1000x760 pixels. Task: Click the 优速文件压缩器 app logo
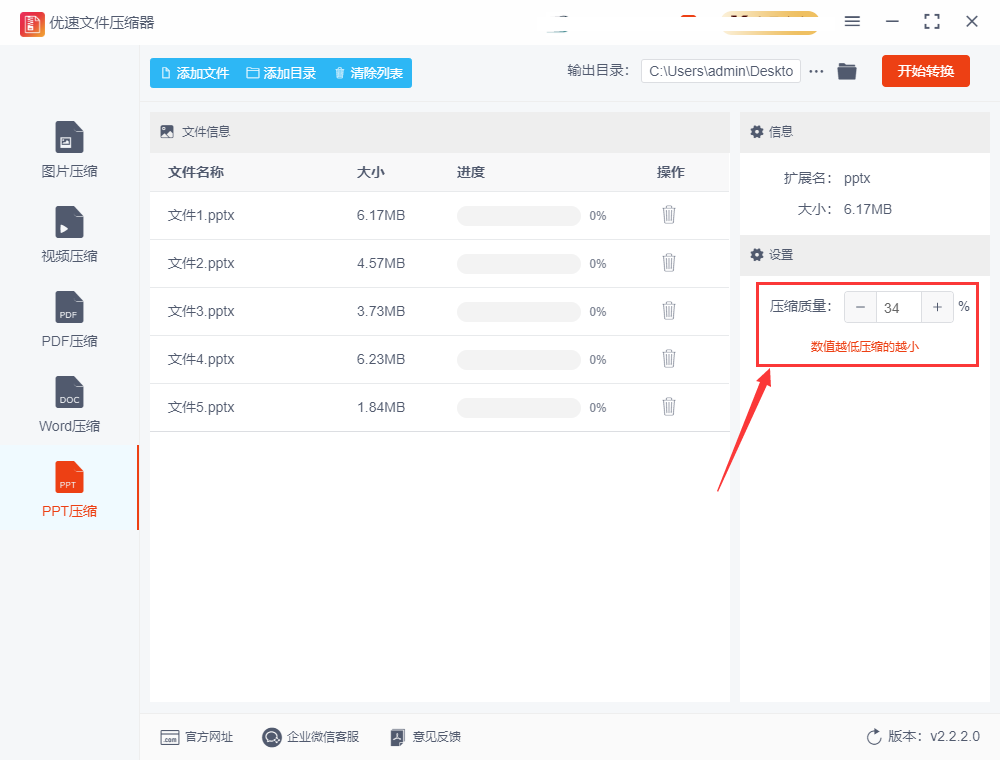(x=32, y=24)
